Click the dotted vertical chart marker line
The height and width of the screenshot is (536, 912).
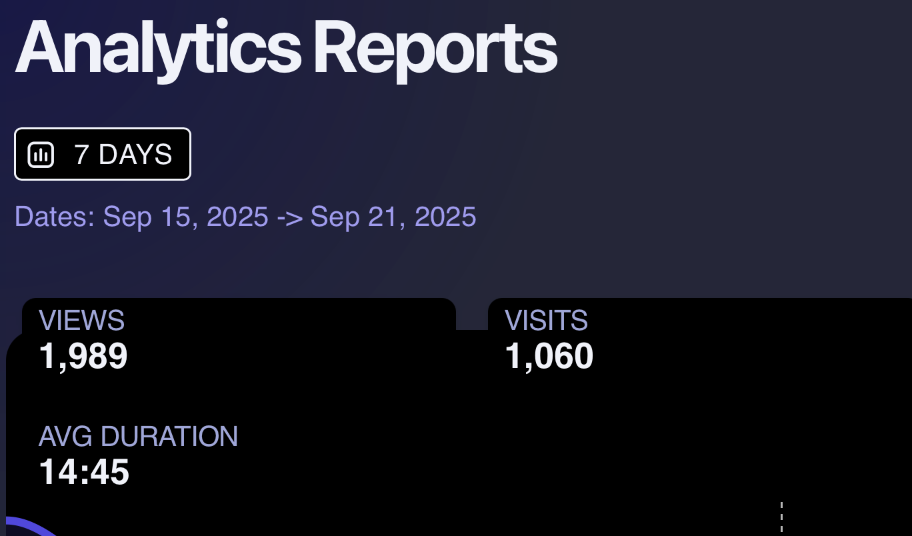(781, 517)
